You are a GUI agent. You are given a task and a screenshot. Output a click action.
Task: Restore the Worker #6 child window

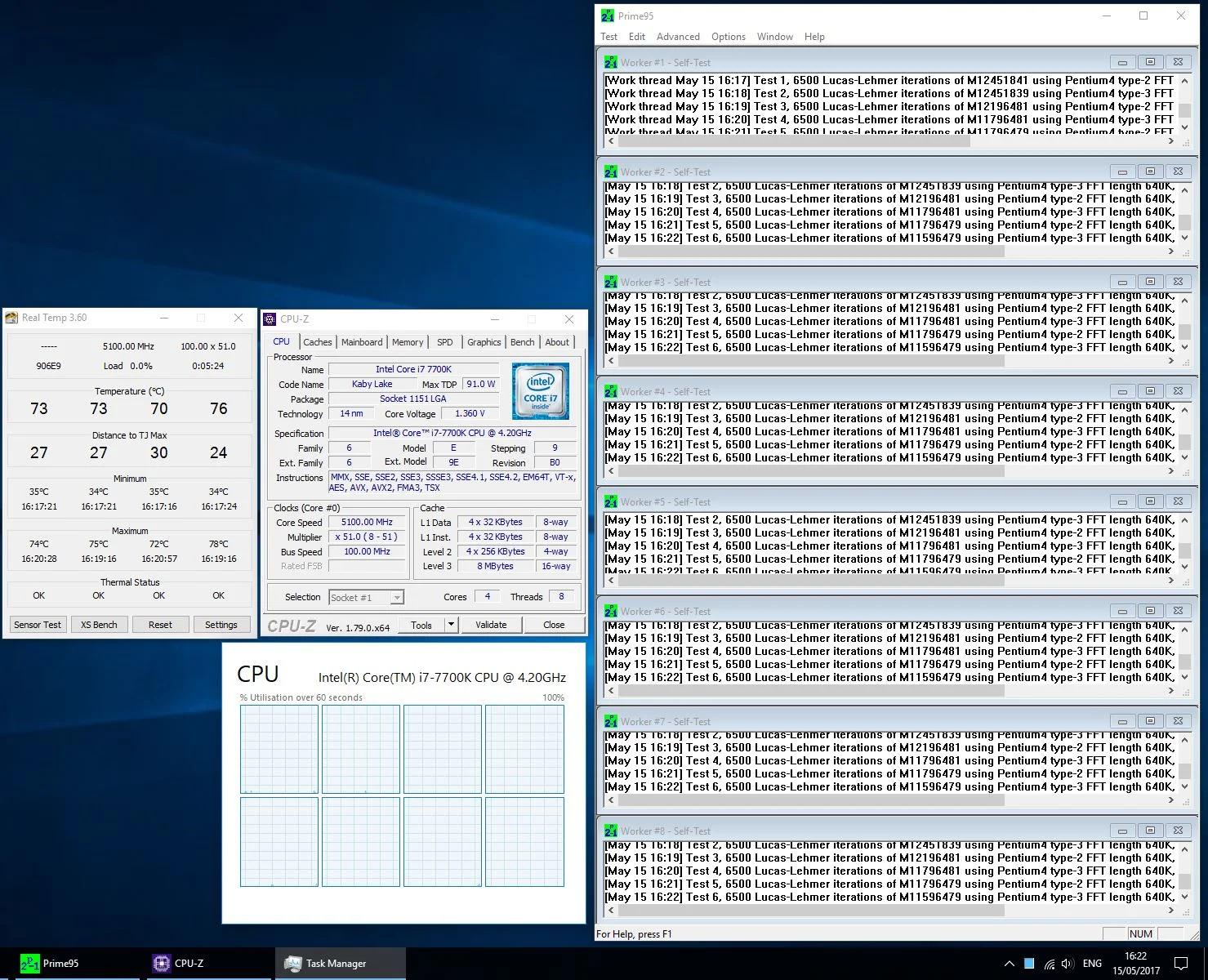tap(1150, 611)
